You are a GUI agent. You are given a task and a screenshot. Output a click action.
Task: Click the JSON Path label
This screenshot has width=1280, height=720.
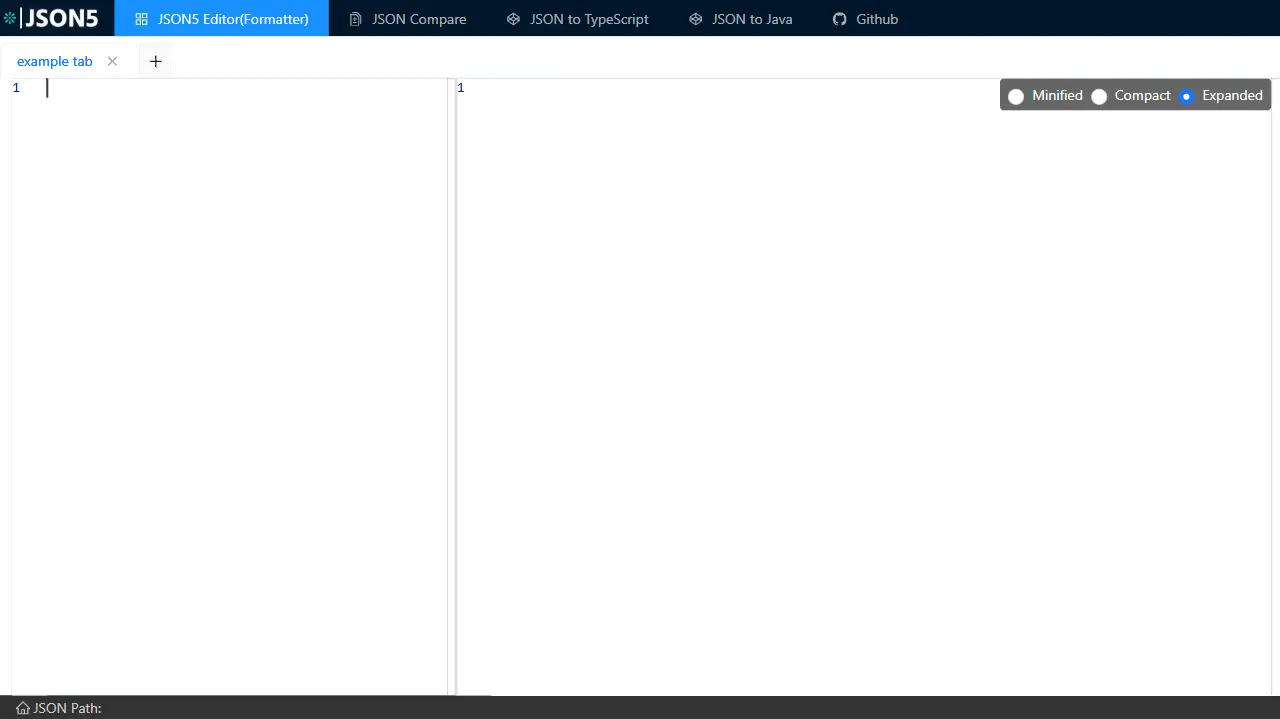point(68,708)
